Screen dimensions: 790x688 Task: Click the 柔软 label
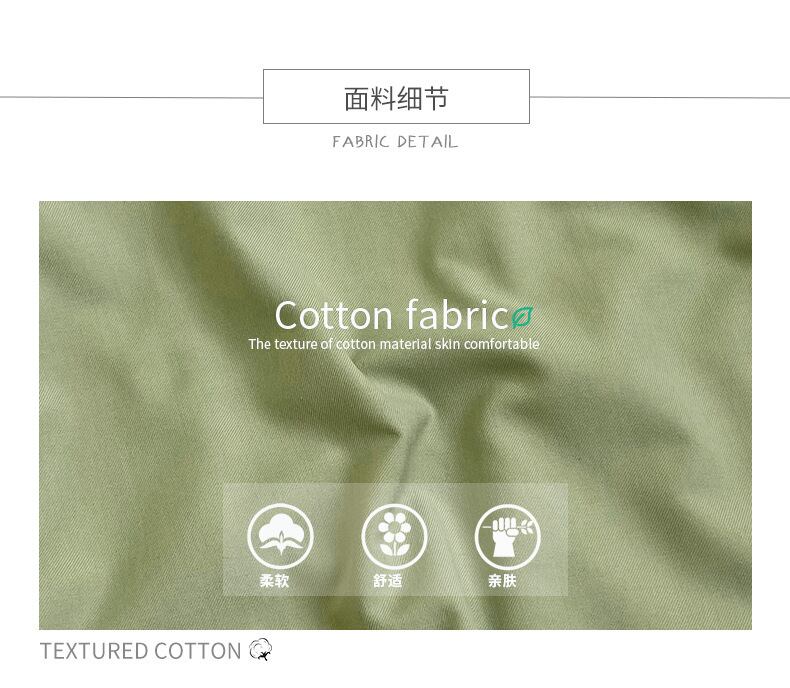pos(274,581)
